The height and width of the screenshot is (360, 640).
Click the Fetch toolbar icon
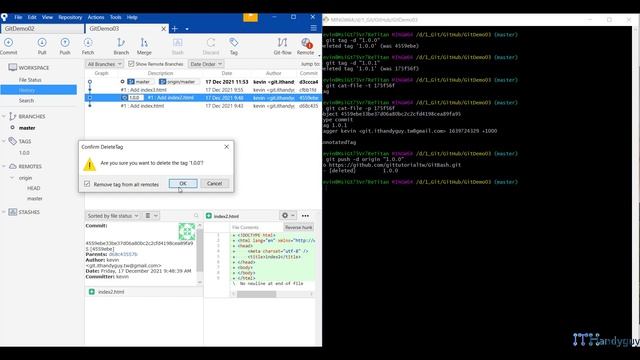[x=88, y=46]
